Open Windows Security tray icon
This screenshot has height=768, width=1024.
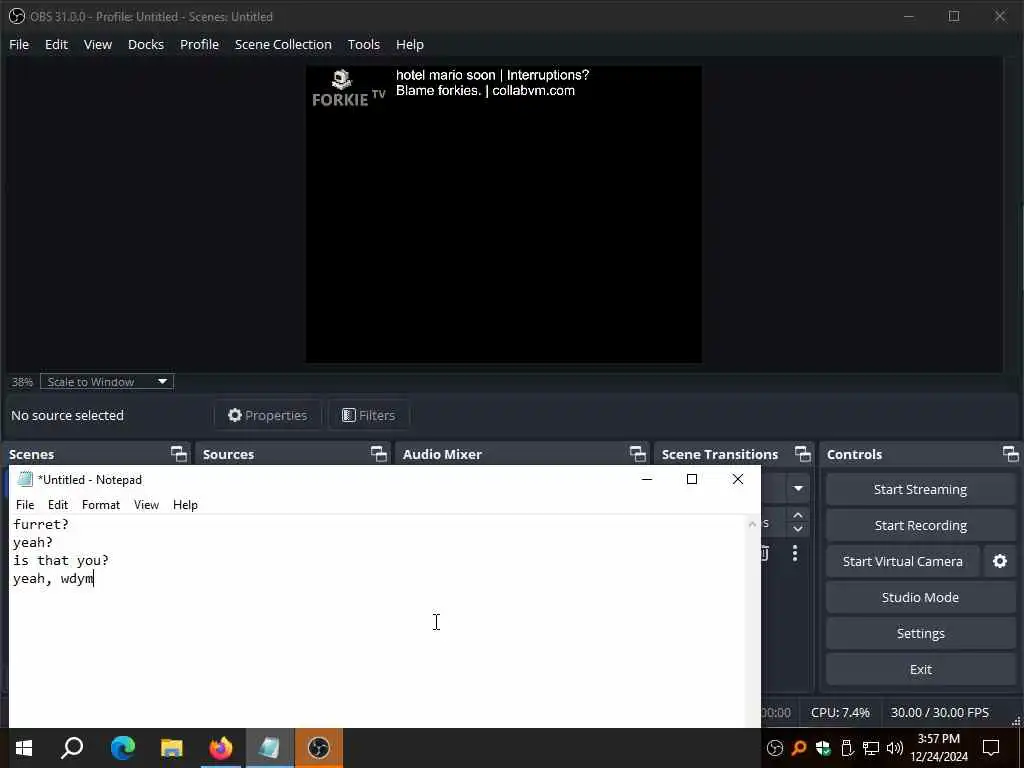(x=823, y=748)
